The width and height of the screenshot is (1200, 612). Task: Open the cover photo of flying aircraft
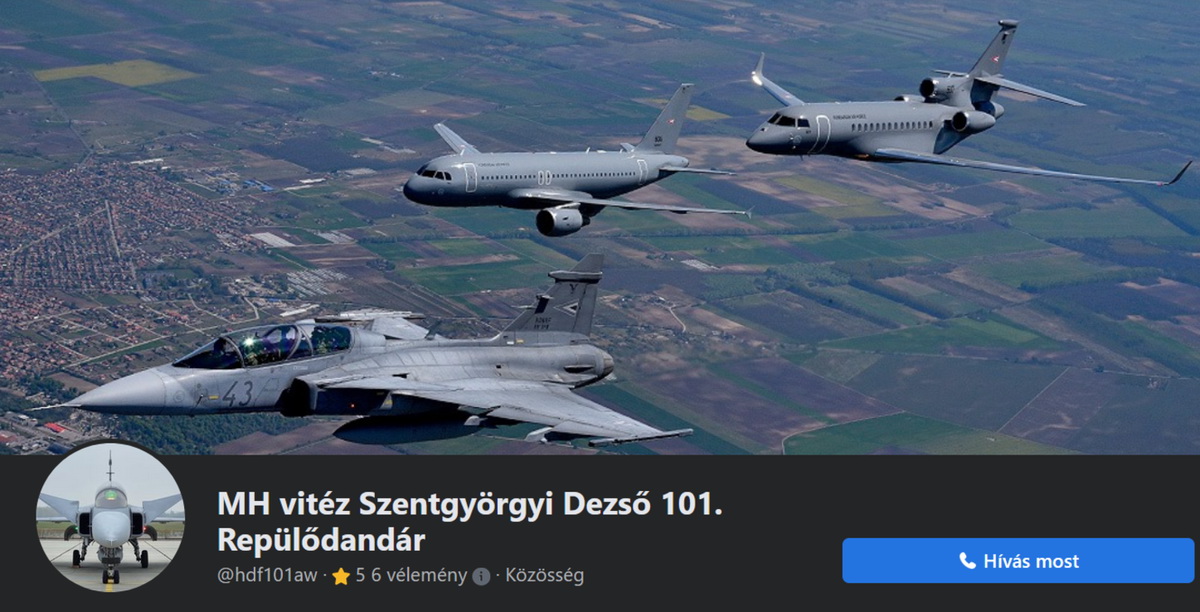(600, 227)
